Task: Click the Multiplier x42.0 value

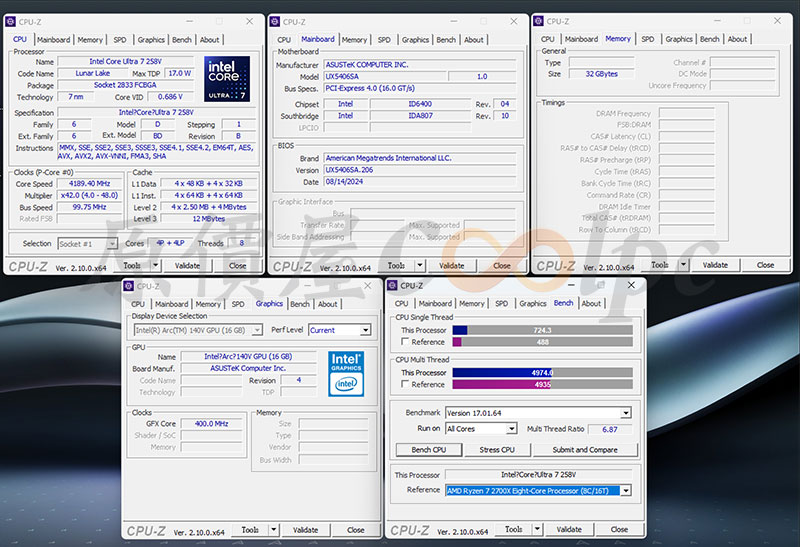Action: (90, 195)
